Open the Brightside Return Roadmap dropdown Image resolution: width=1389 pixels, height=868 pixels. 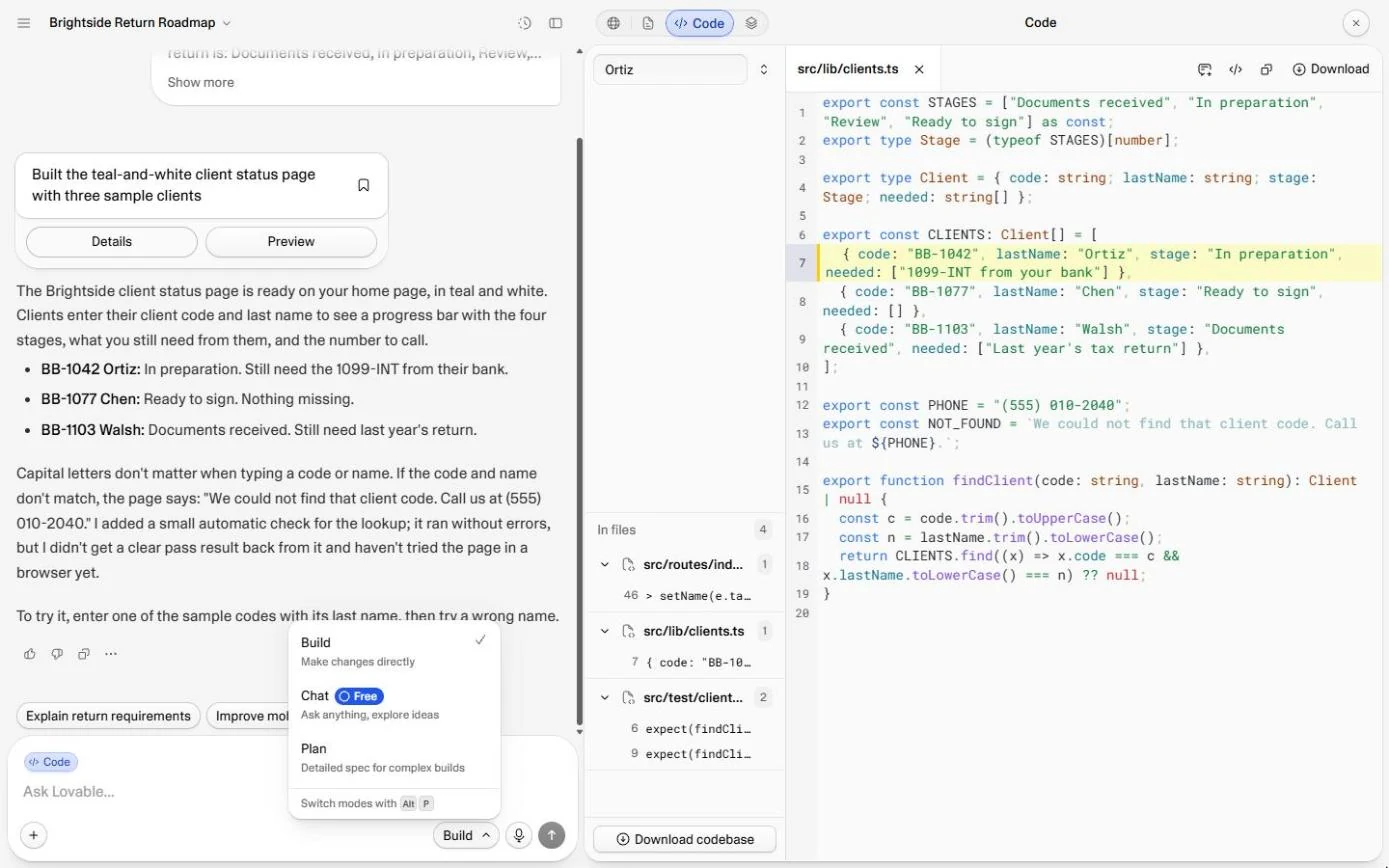(x=140, y=23)
